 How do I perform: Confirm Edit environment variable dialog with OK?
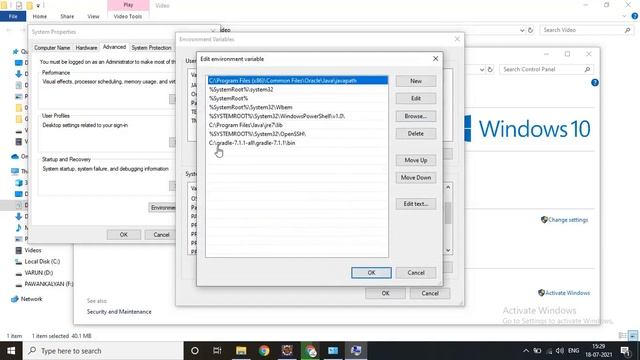[x=371, y=273]
